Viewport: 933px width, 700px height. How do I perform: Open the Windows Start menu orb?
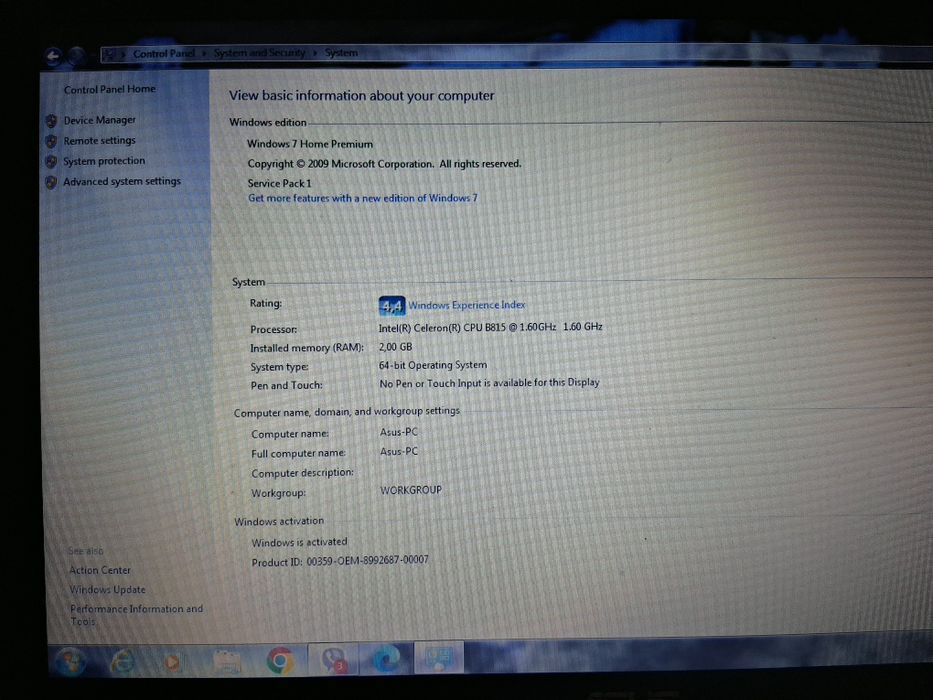click(70, 661)
